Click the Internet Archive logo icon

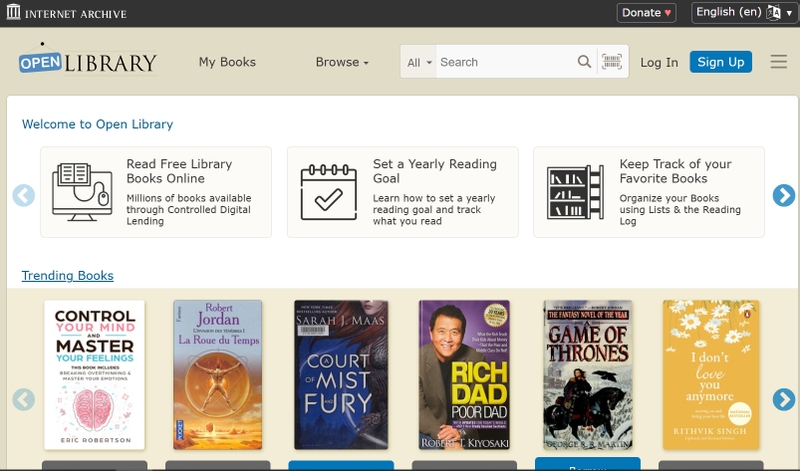(13, 12)
